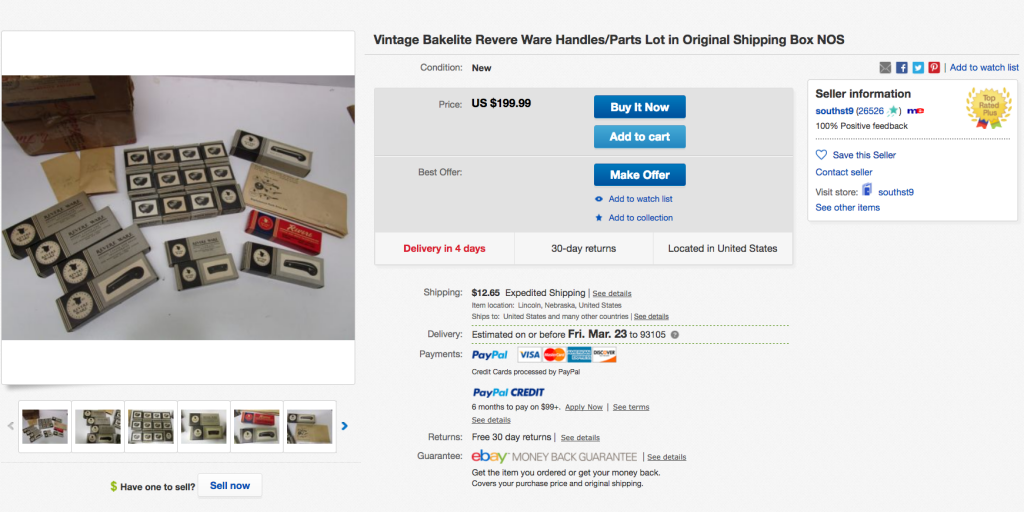Click the store icon next to southst9
The height and width of the screenshot is (512, 1024).
[x=867, y=190]
